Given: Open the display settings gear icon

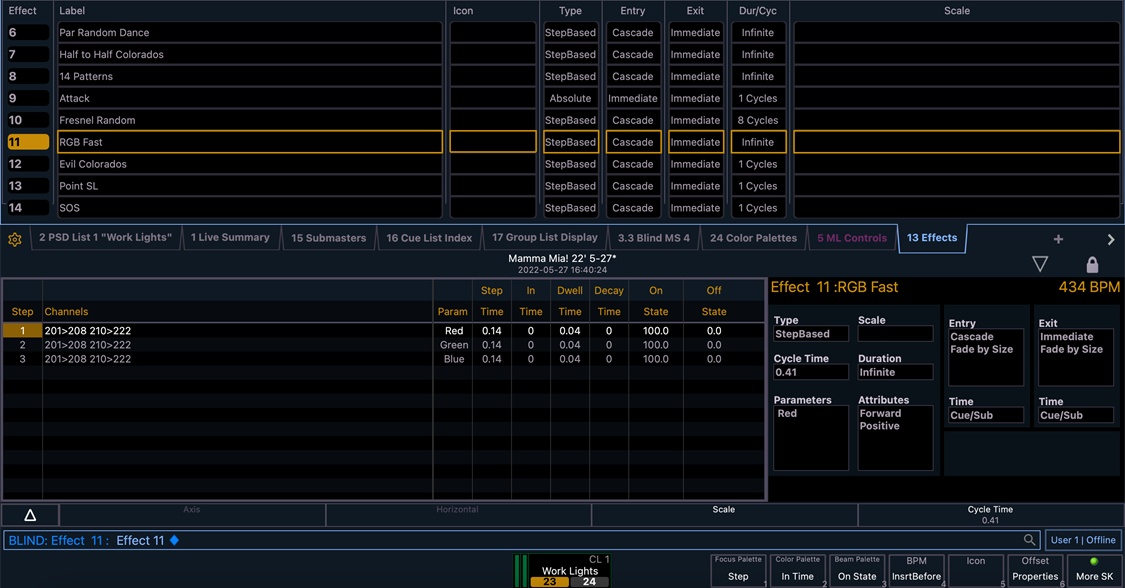Looking at the screenshot, I should [15, 240].
